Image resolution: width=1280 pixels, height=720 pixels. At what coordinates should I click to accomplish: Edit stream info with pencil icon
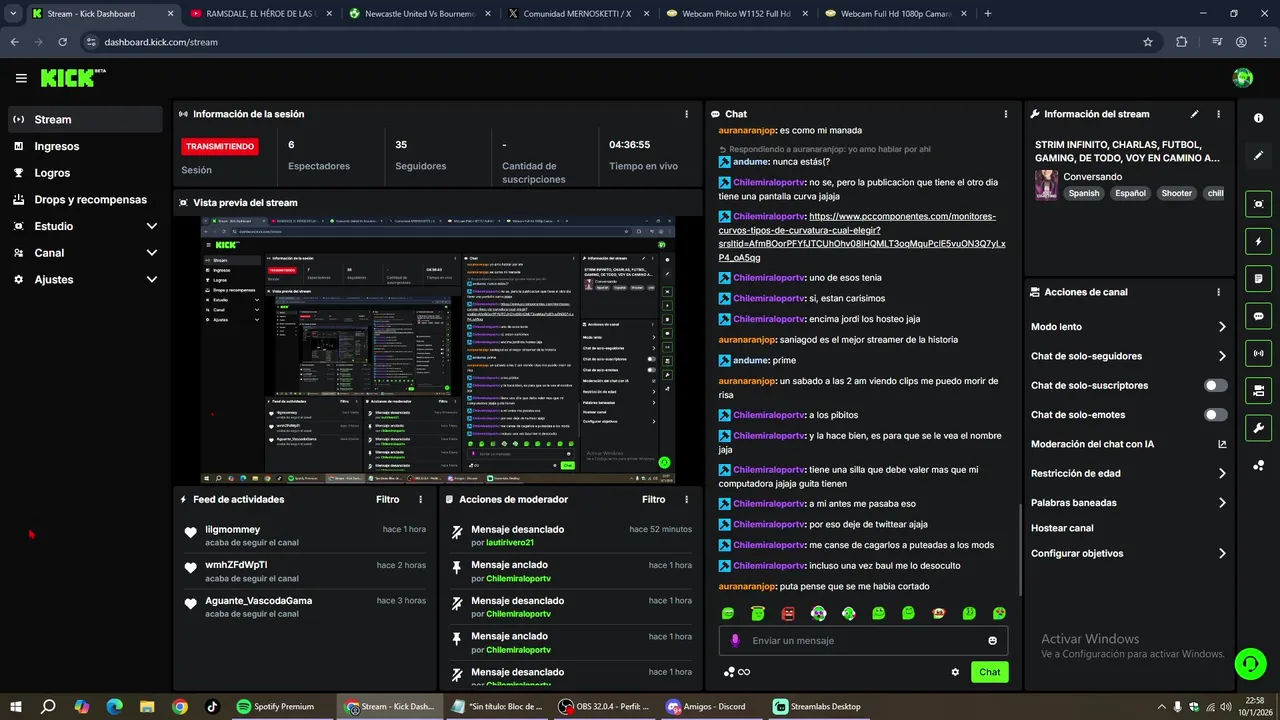pos(1194,114)
